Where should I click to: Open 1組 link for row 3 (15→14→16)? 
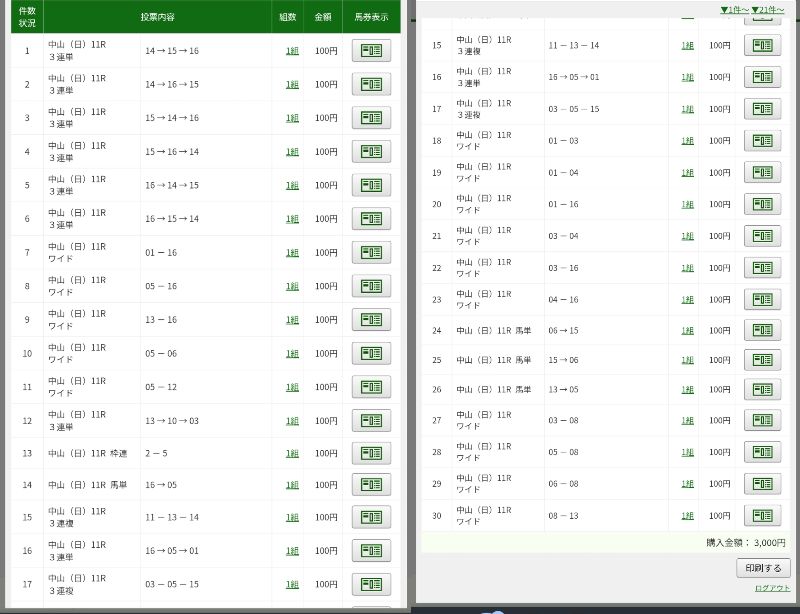292,118
